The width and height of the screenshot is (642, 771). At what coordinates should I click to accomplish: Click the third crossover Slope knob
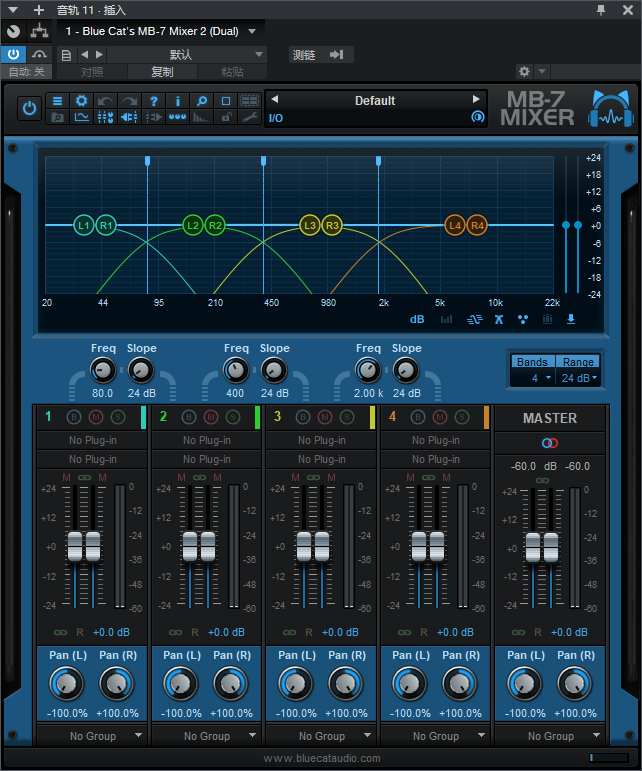point(406,370)
